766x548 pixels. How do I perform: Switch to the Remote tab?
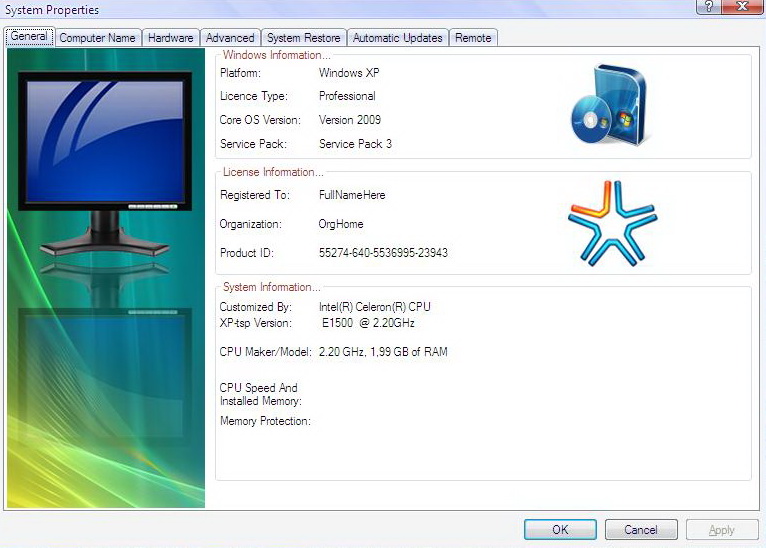click(x=473, y=38)
